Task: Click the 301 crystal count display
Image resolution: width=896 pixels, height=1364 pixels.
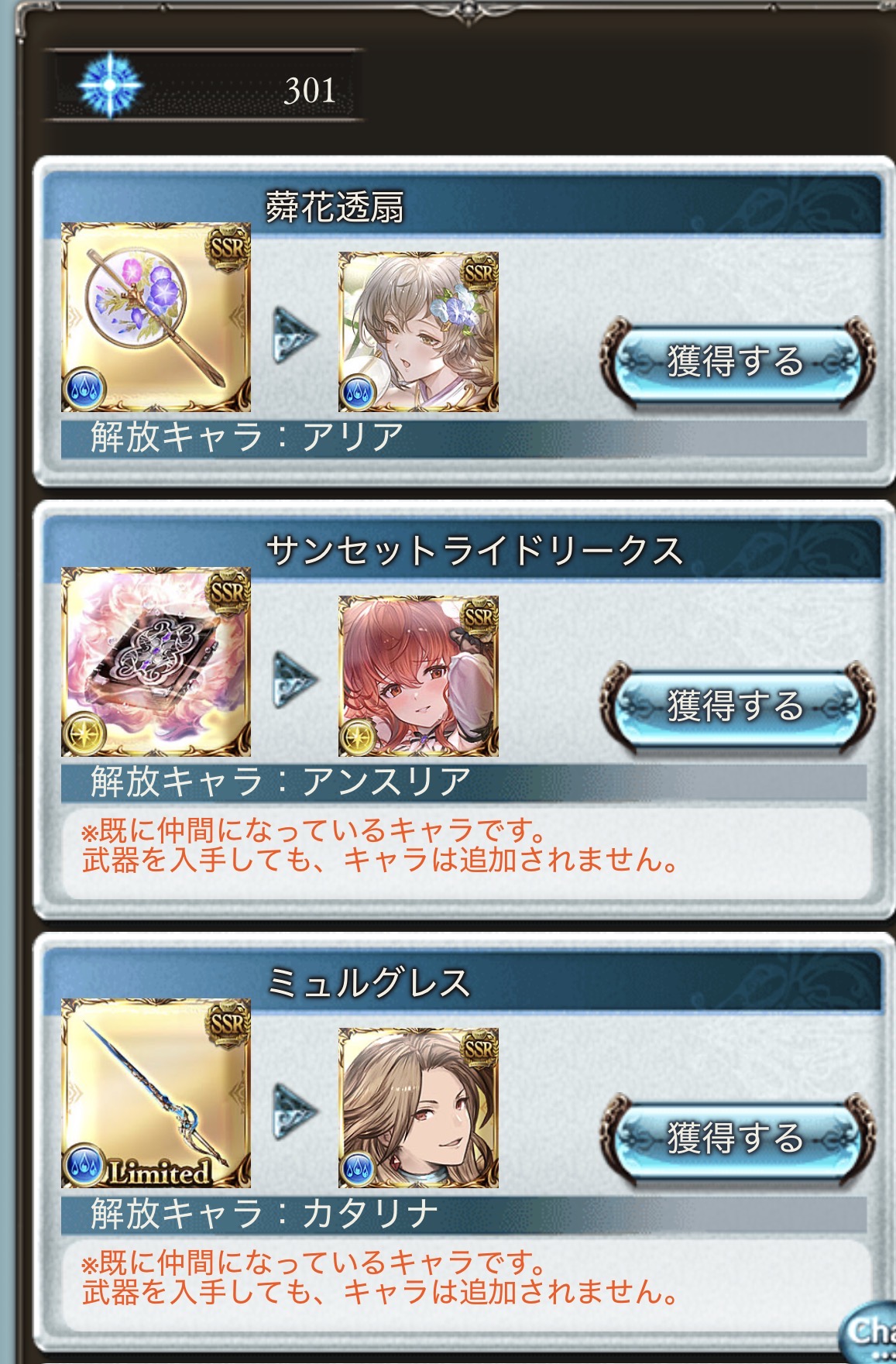Action: tap(205, 85)
